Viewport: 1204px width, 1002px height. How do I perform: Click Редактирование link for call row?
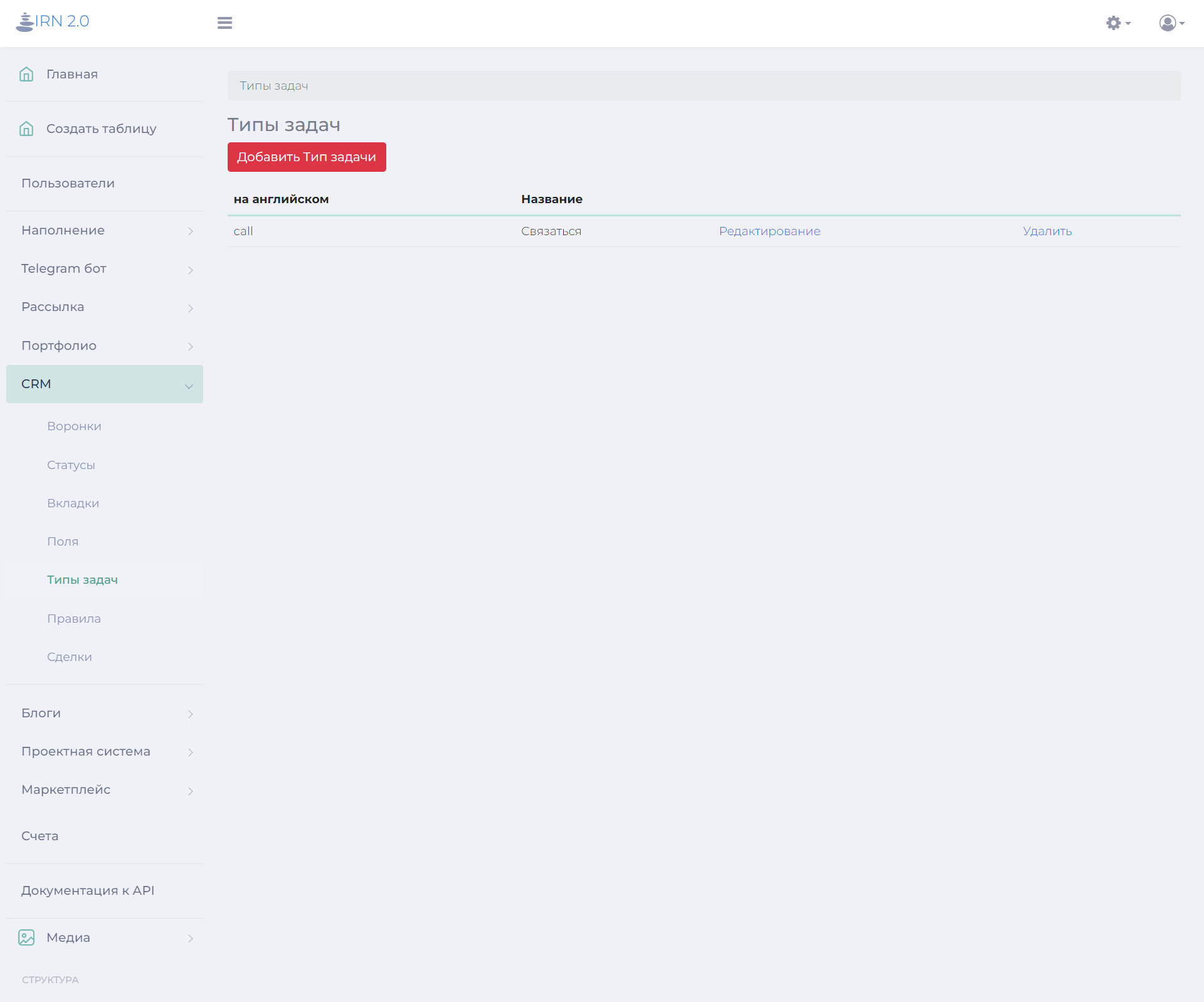769,231
